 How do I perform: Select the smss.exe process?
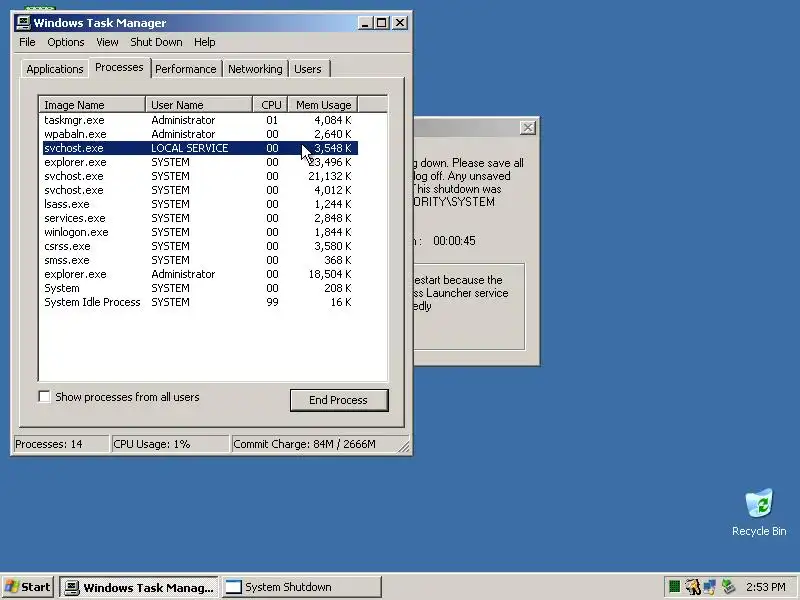200,260
